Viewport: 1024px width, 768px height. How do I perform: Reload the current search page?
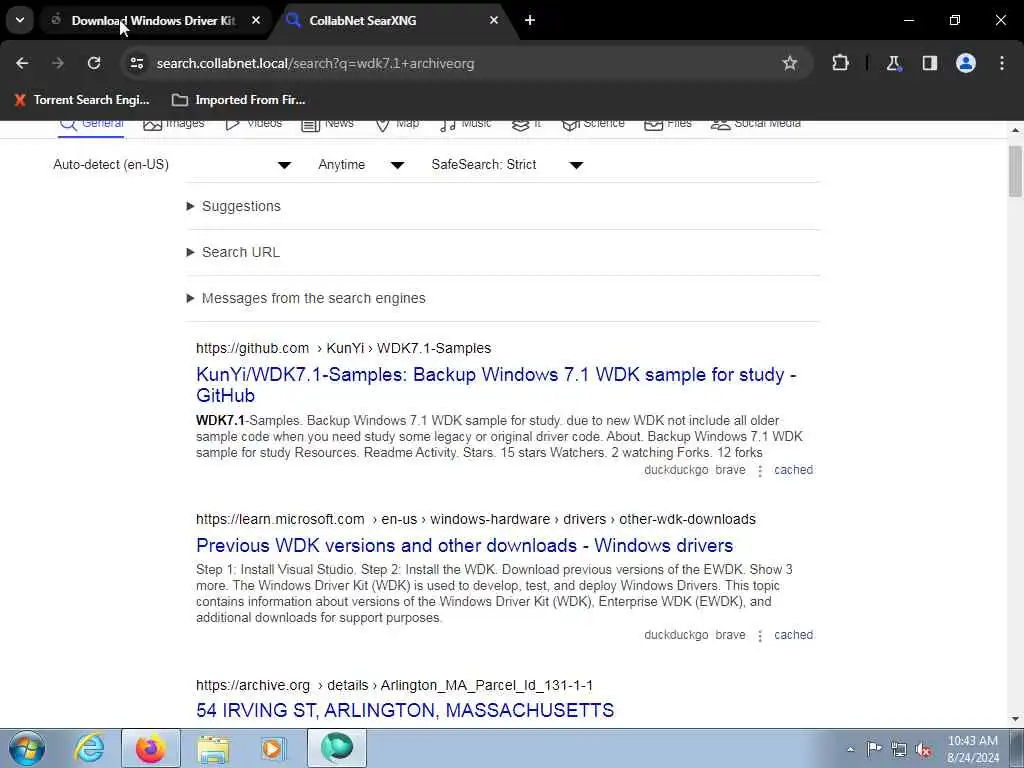tap(94, 63)
